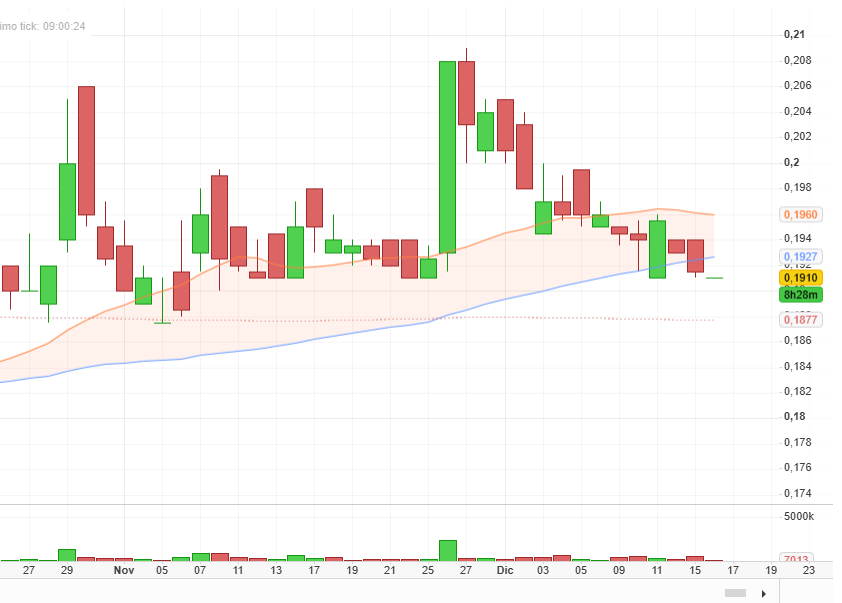842x603 pixels.
Task: Select the tallest green candle reaching 0,208
Action: (447, 157)
